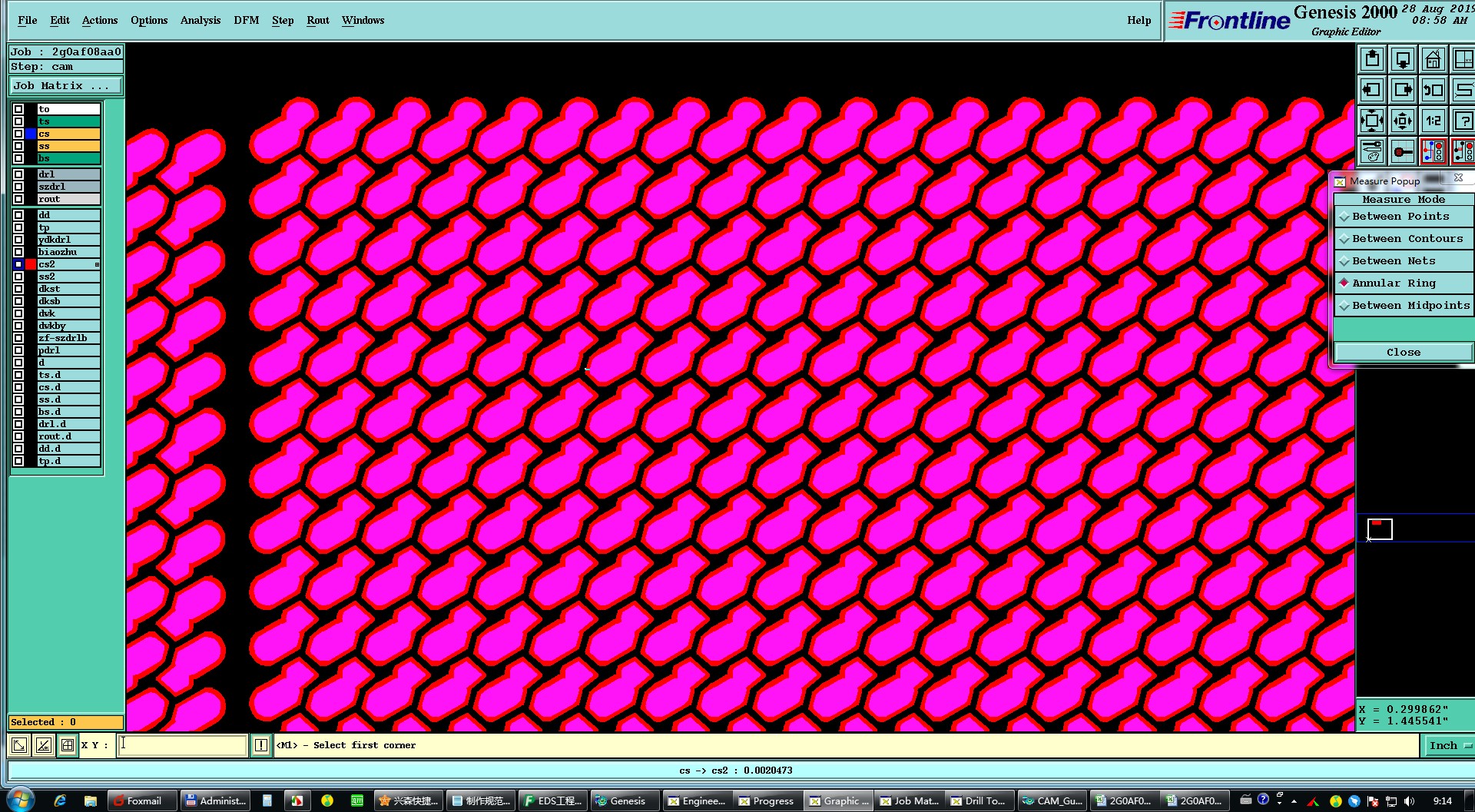Image resolution: width=1475 pixels, height=812 pixels.
Task: Select the rout.d layer row
Action: point(68,436)
